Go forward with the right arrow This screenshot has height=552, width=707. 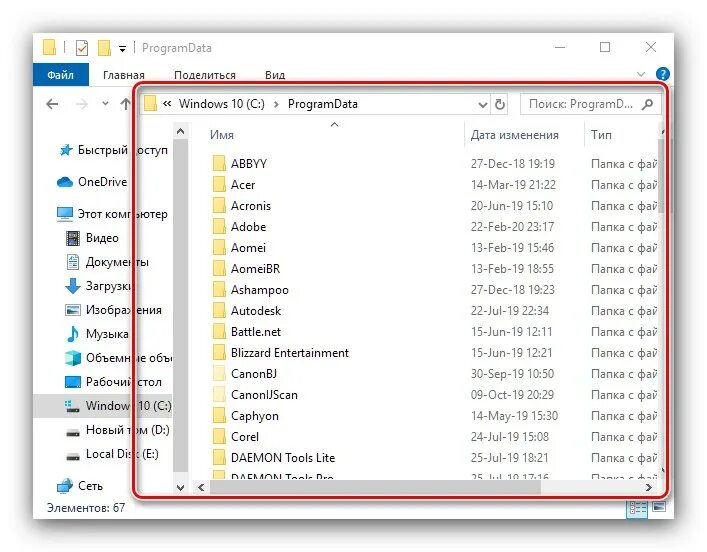click(x=82, y=104)
